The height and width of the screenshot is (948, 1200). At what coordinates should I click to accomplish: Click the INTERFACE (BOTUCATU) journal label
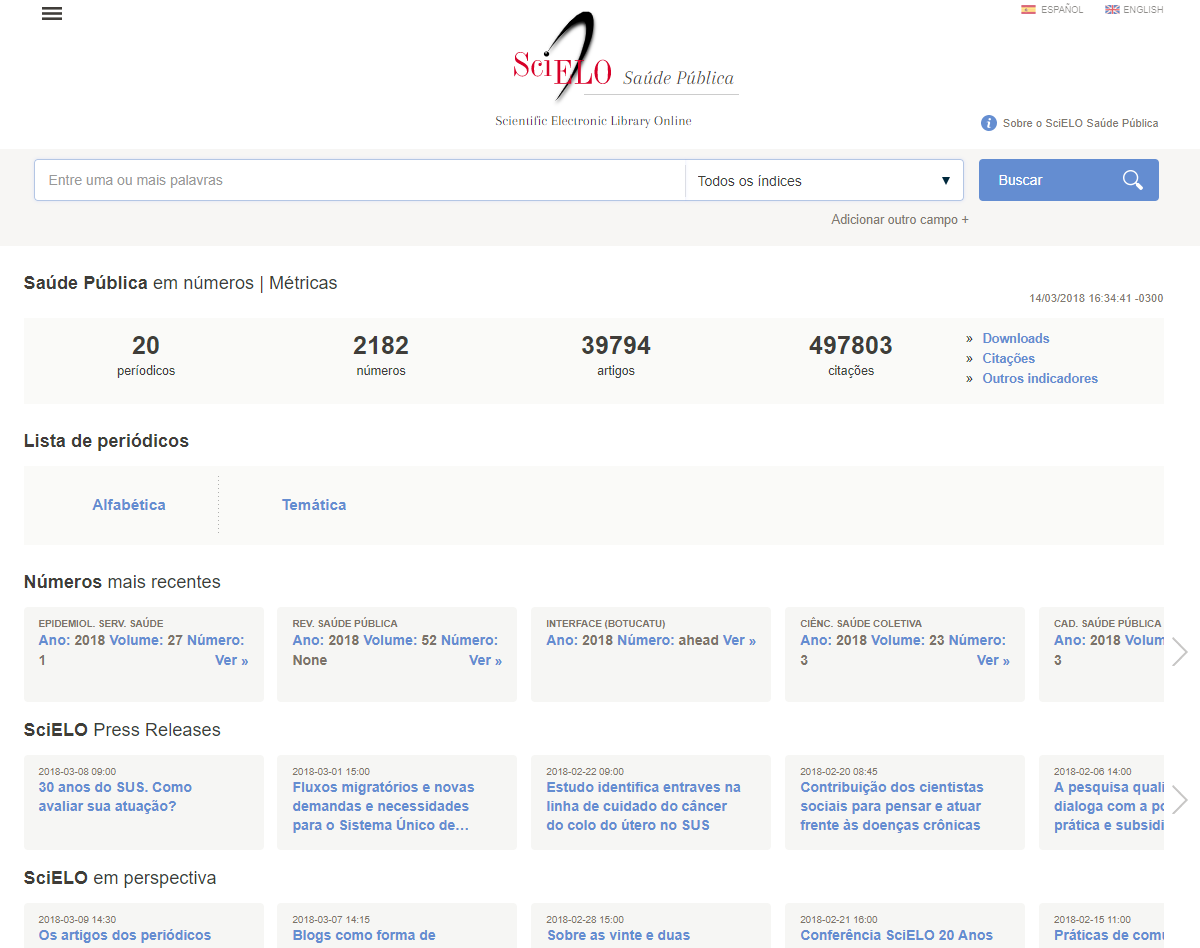(606, 623)
